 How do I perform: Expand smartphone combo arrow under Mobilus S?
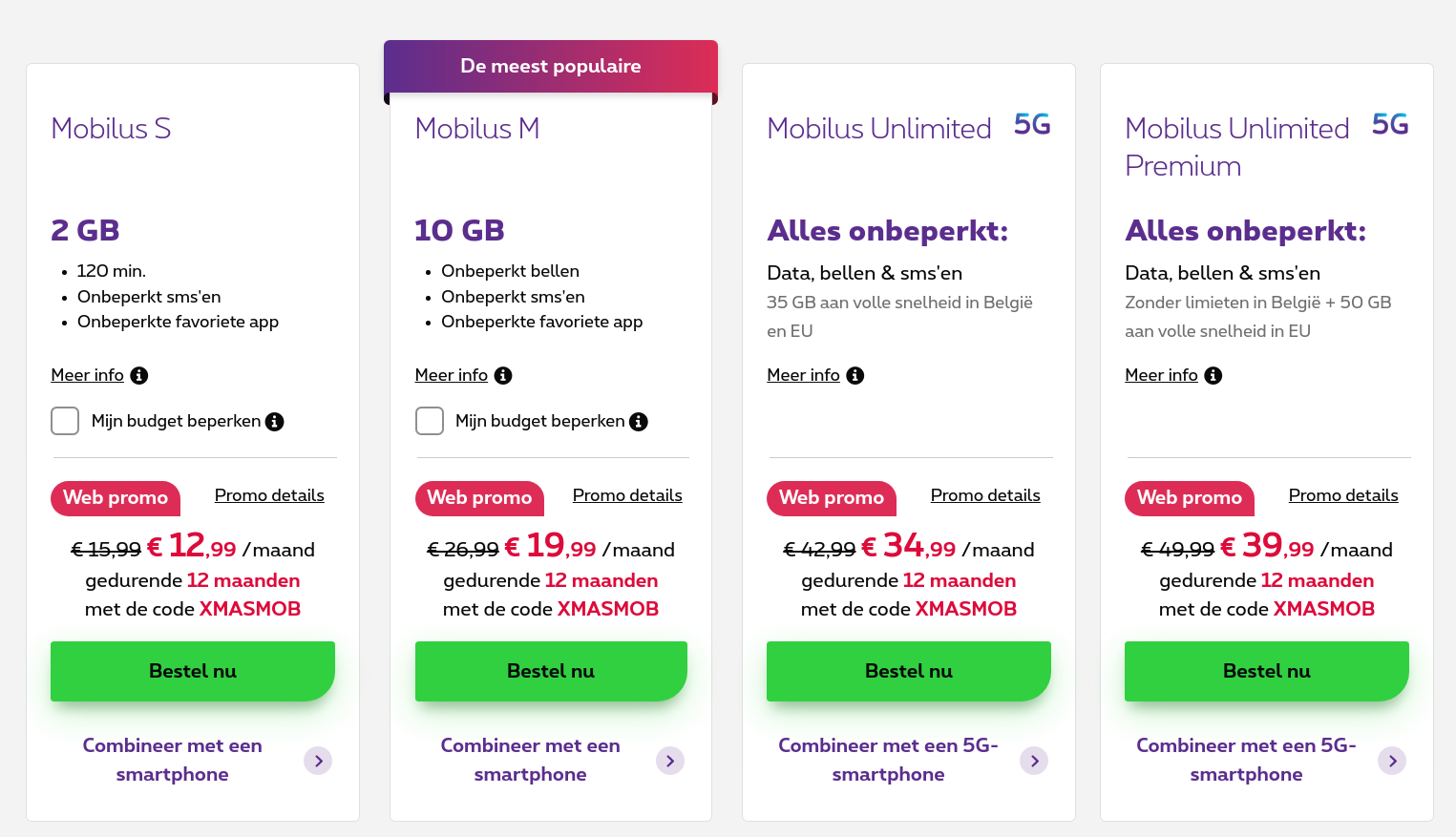coord(318,761)
